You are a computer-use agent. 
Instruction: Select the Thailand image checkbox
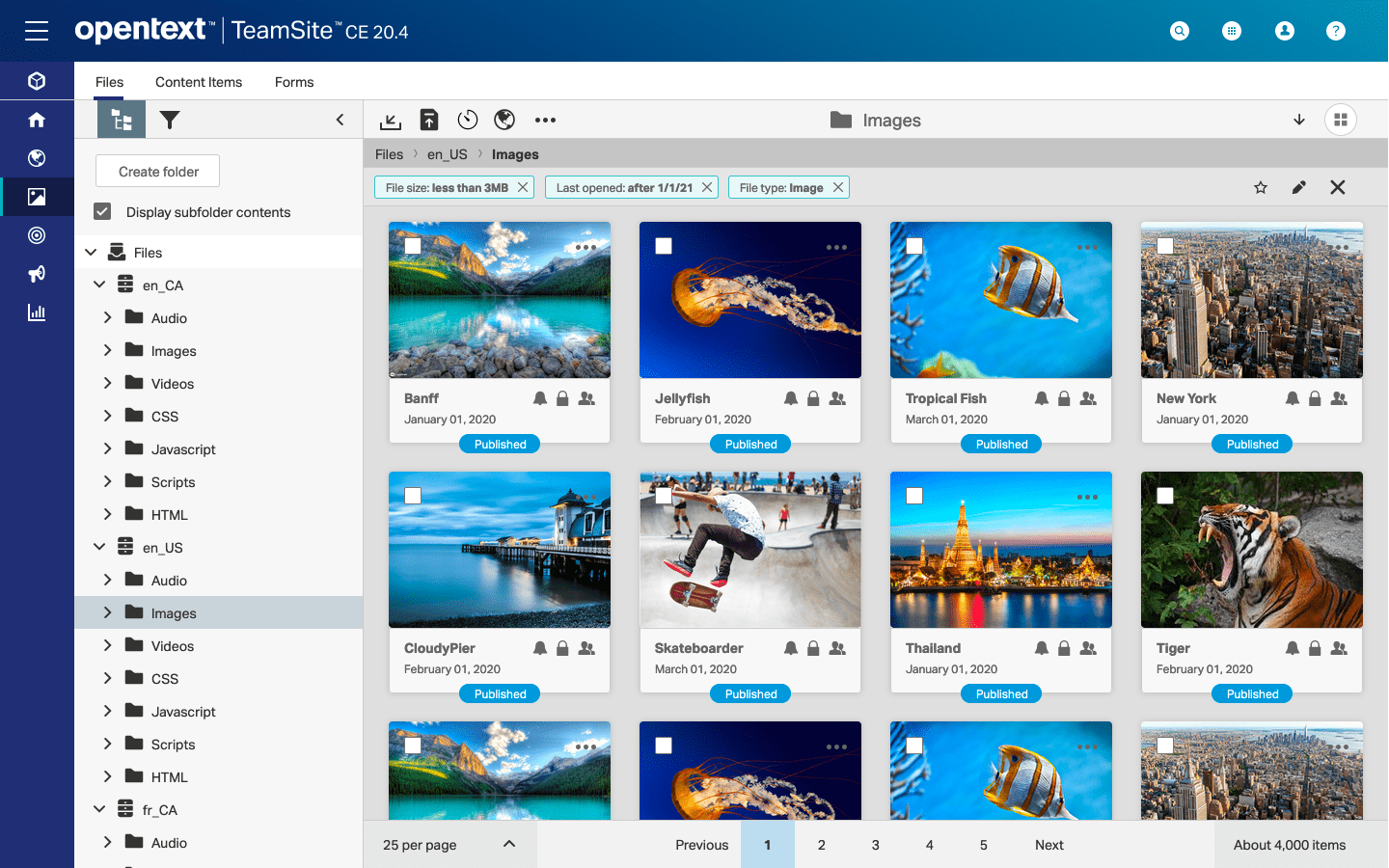click(x=914, y=496)
